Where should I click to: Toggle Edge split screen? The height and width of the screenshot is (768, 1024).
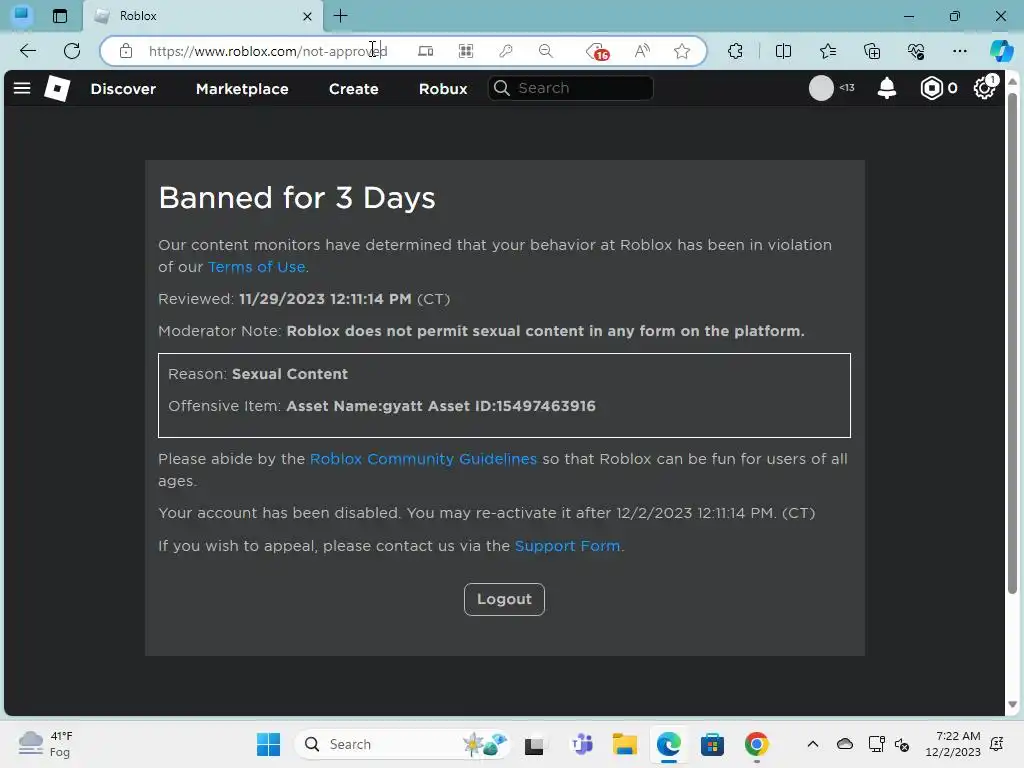tap(783, 51)
